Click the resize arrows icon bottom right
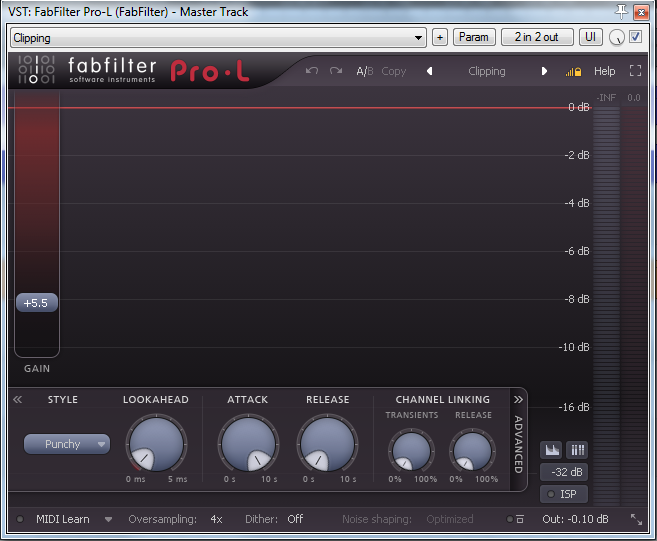This screenshot has width=657, height=541. 636,519
